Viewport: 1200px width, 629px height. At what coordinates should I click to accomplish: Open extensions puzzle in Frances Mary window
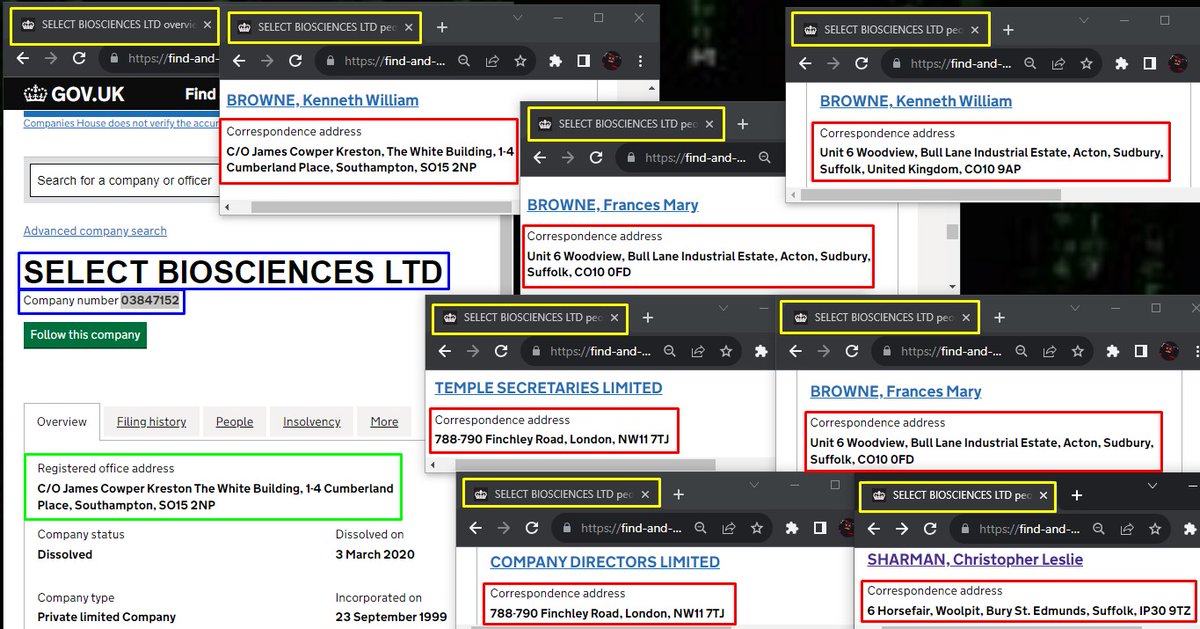click(x=1112, y=351)
